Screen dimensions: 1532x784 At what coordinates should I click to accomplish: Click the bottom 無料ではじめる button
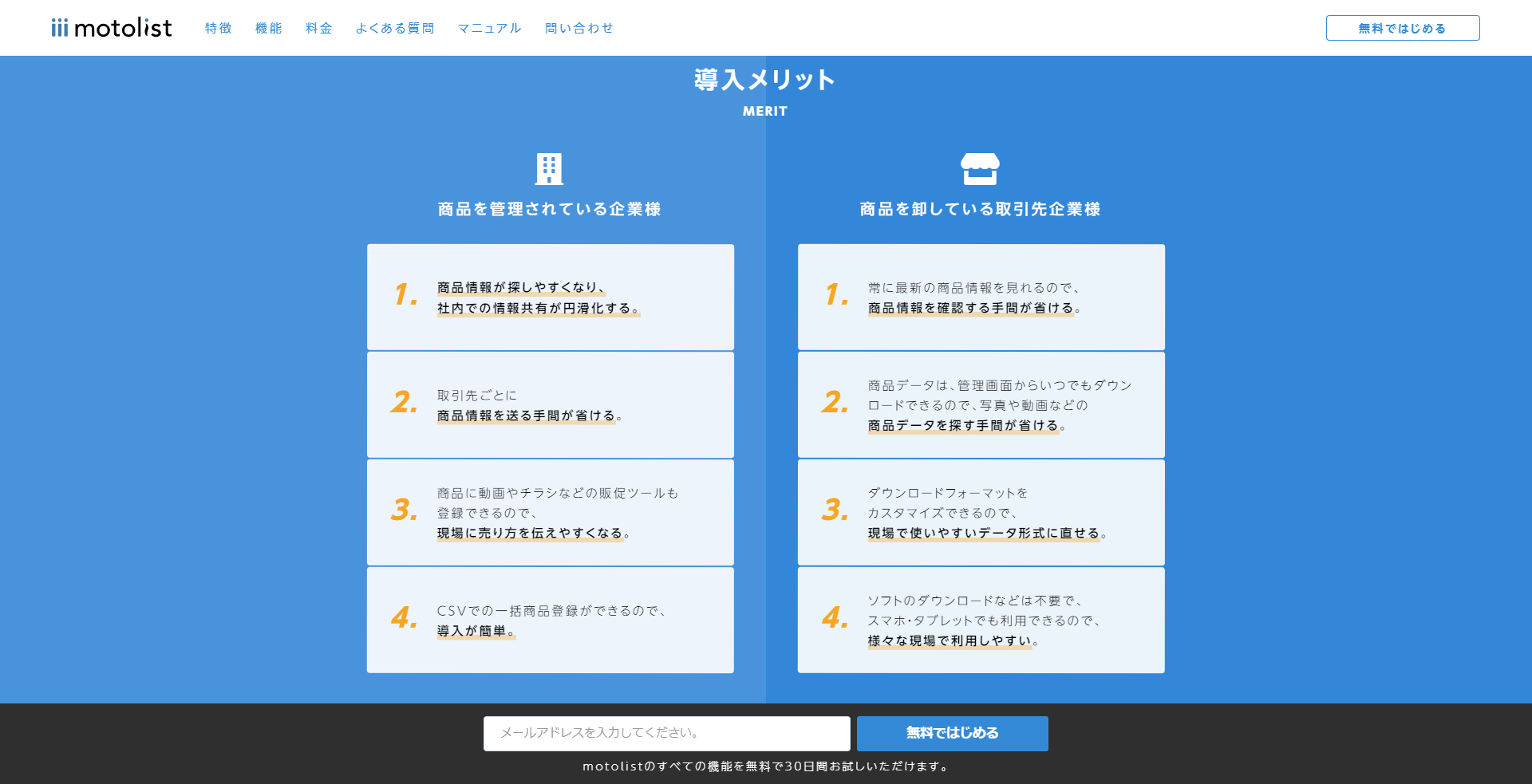point(952,733)
